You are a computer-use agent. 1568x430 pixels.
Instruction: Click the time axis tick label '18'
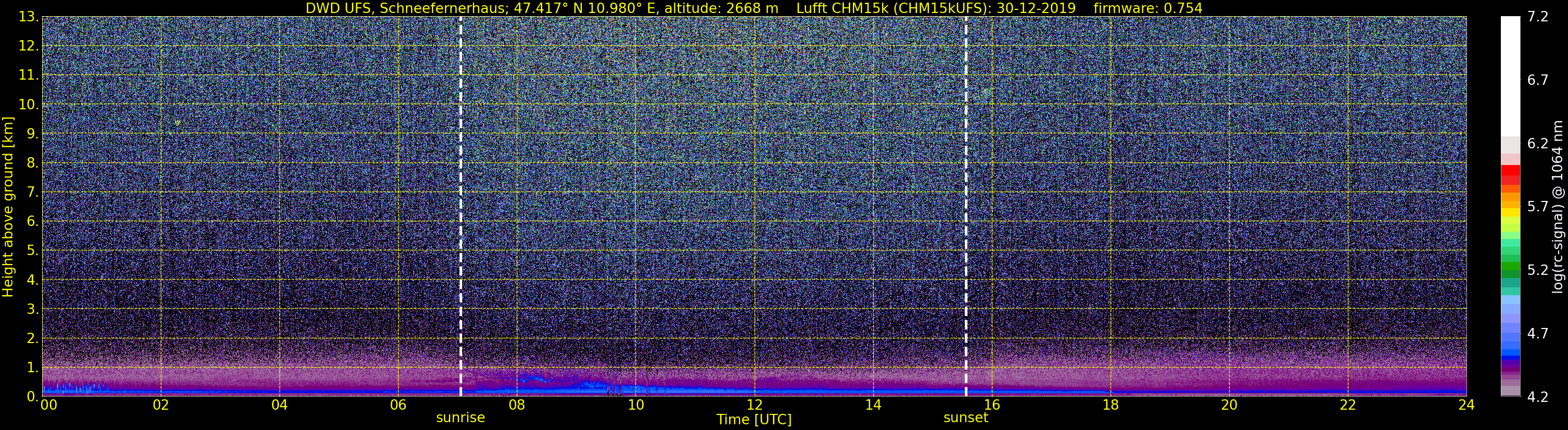pos(1110,406)
